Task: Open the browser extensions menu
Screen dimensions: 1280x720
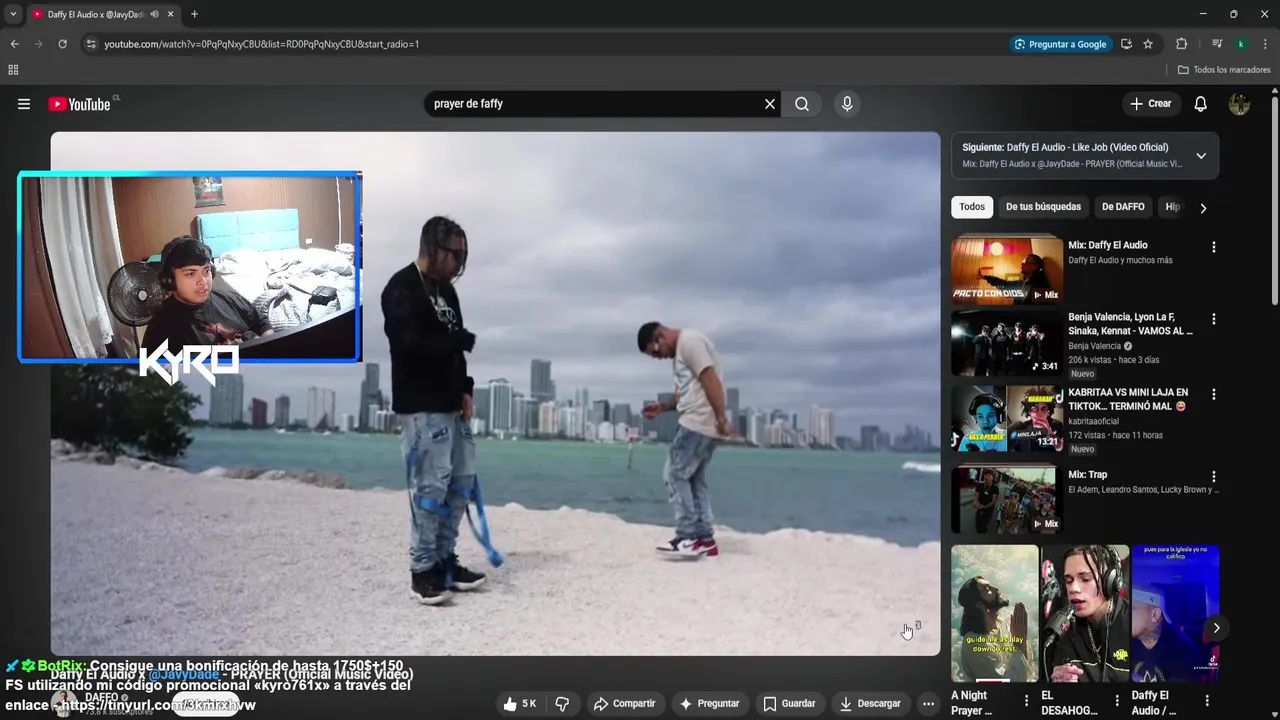Action: (x=1181, y=44)
